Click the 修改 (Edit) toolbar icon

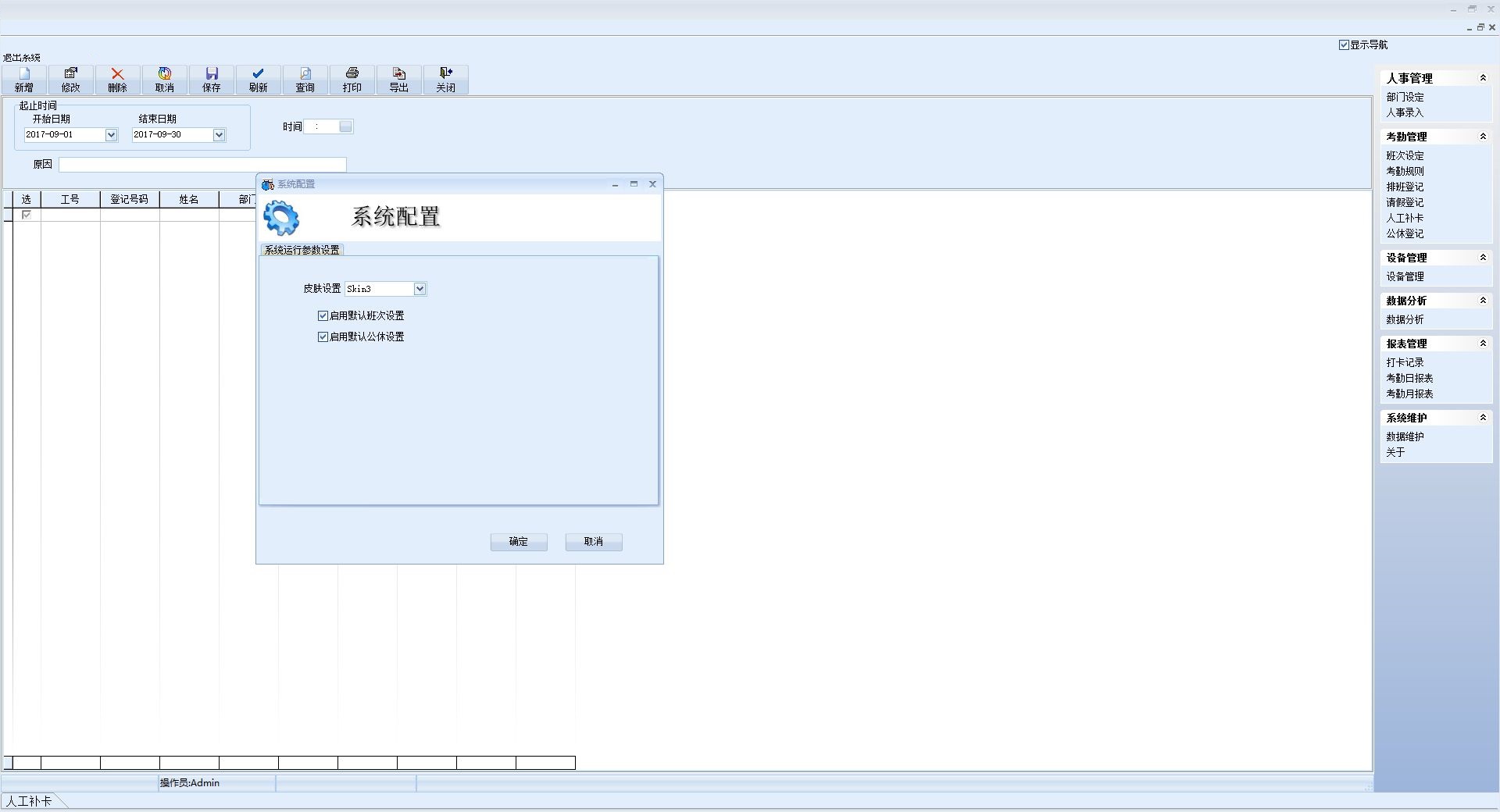(x=71, y=80)
